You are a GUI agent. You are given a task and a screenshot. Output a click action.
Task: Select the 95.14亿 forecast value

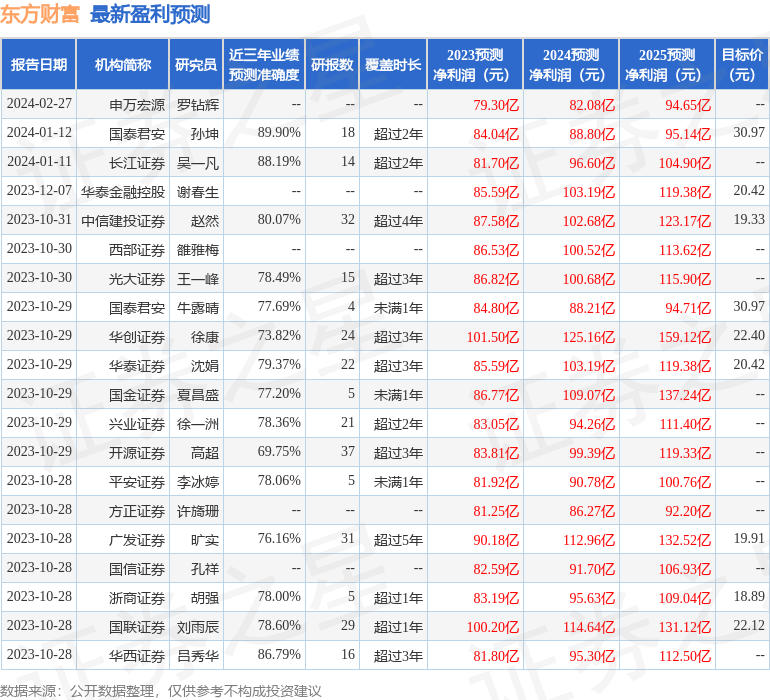[688, 134]
